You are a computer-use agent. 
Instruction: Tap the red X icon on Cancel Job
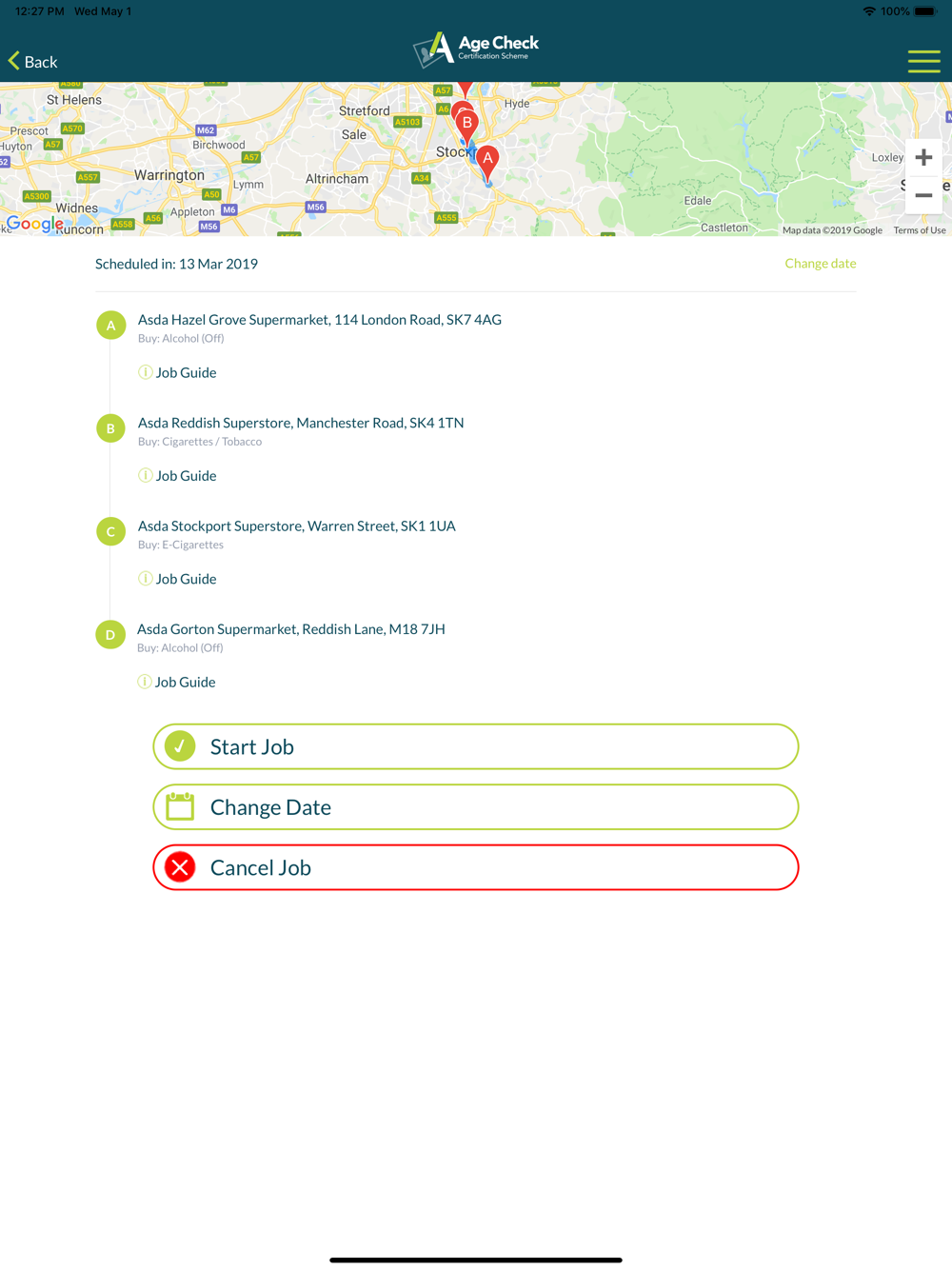tap(180, 867)
